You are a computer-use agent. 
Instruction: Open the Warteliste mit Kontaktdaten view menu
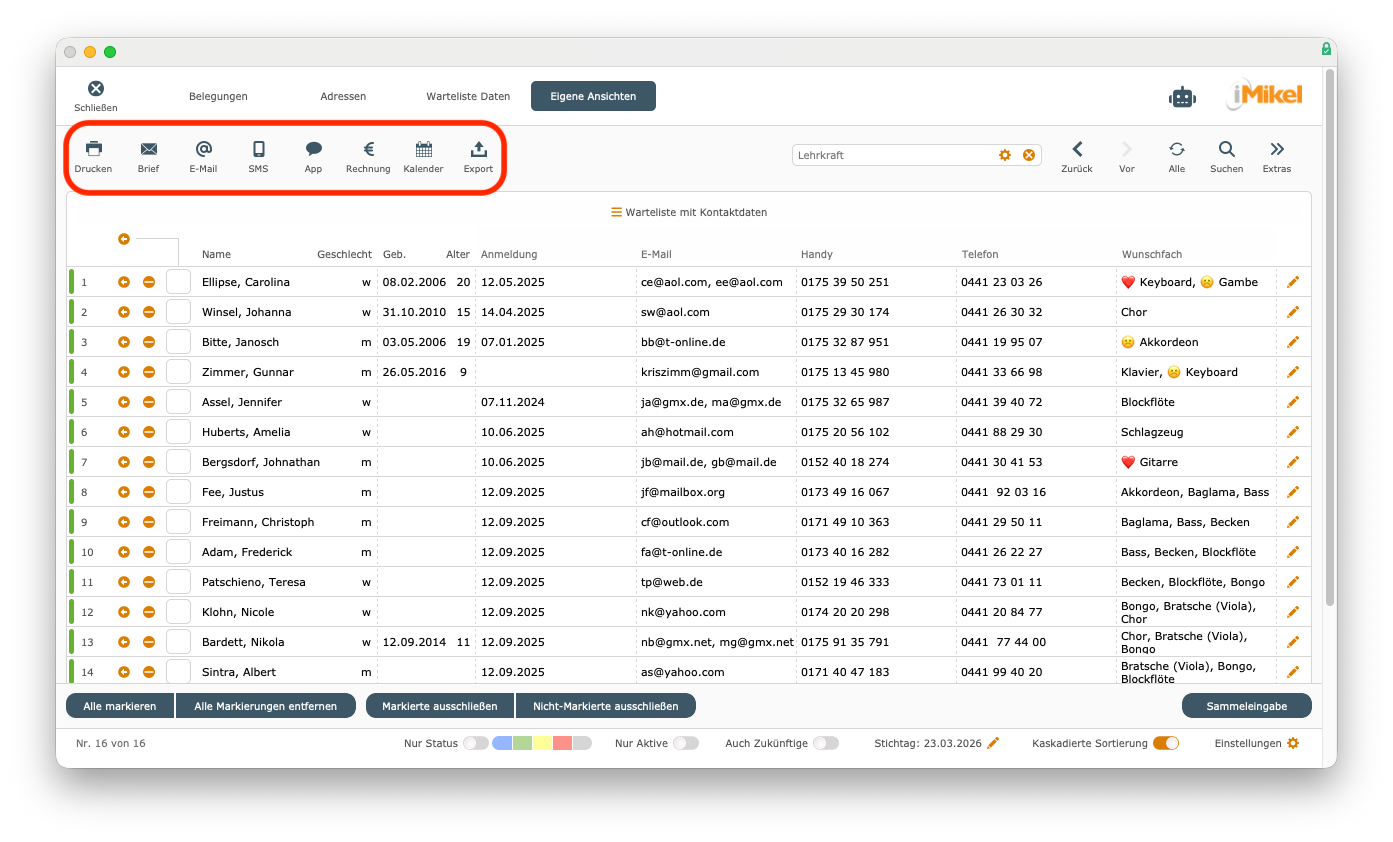click(617, 212)
